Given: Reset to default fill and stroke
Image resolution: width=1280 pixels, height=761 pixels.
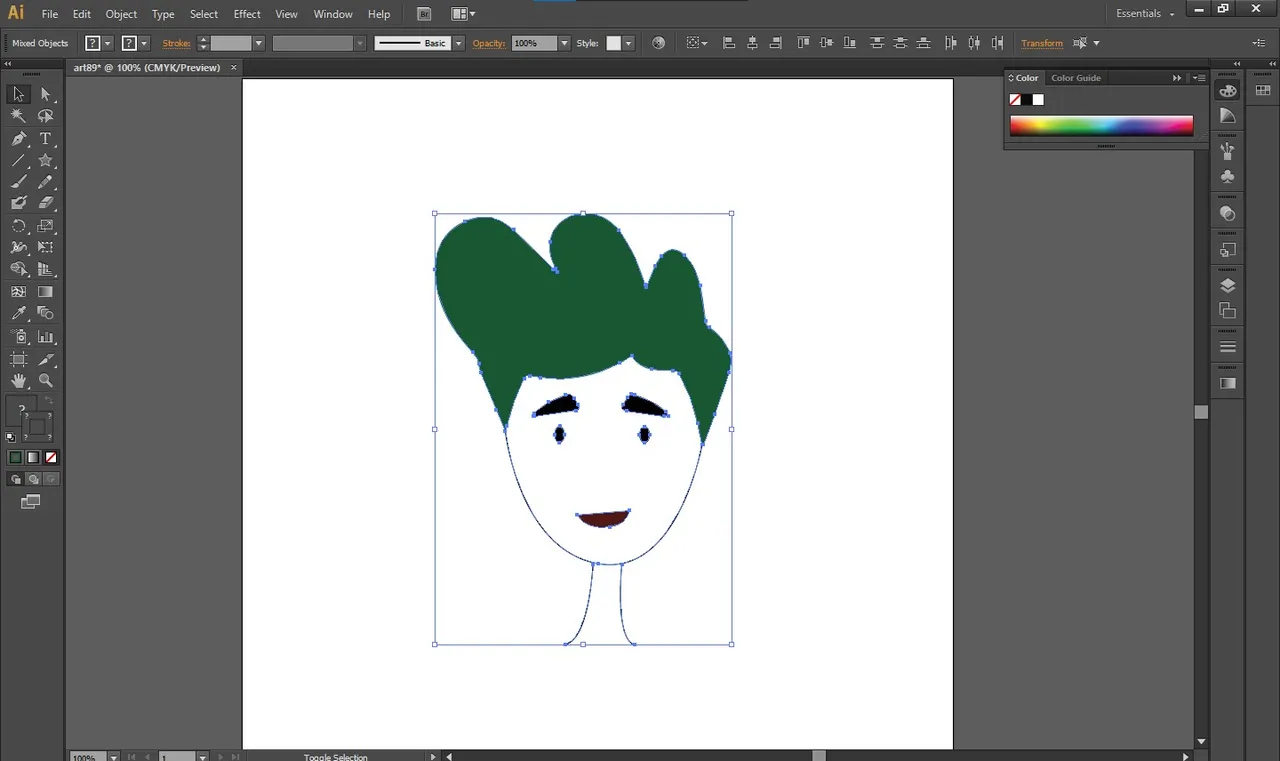Looking at the screenshot, I should pos(11,437).
